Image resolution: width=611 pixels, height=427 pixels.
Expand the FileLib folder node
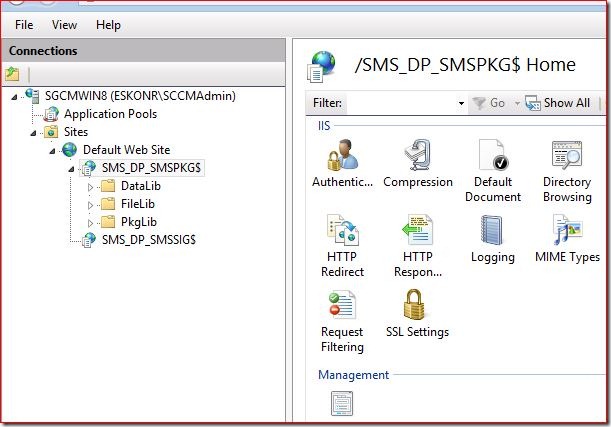point(89,204)
